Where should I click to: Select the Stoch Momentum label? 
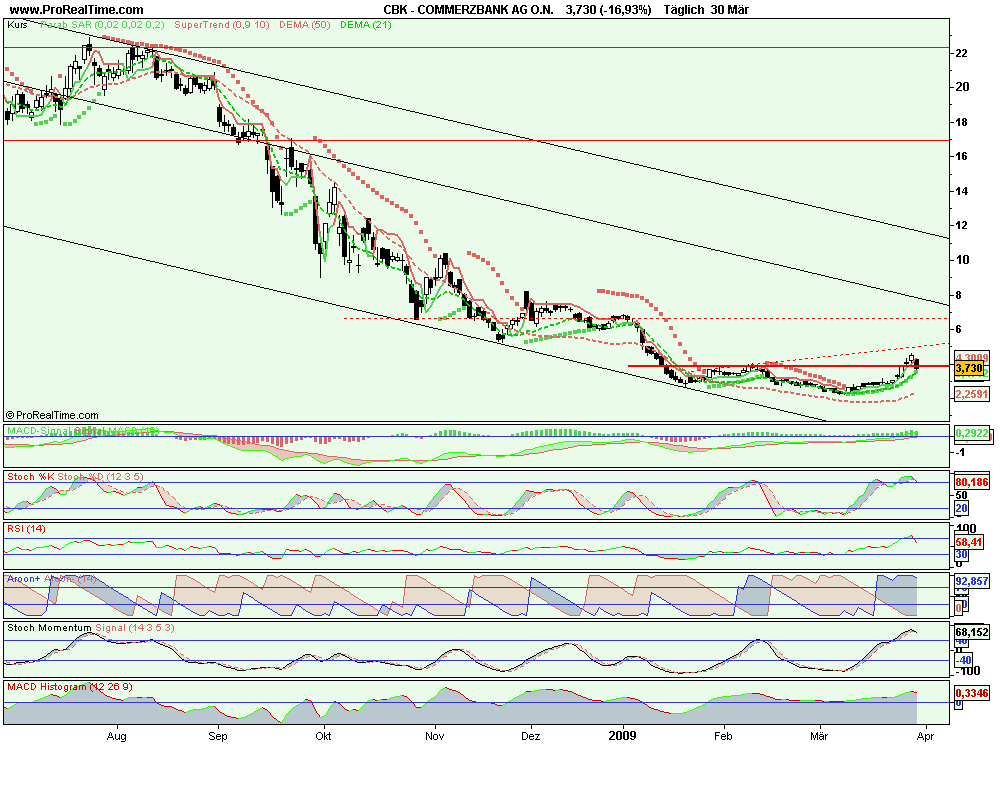click(x=49, y=628)
